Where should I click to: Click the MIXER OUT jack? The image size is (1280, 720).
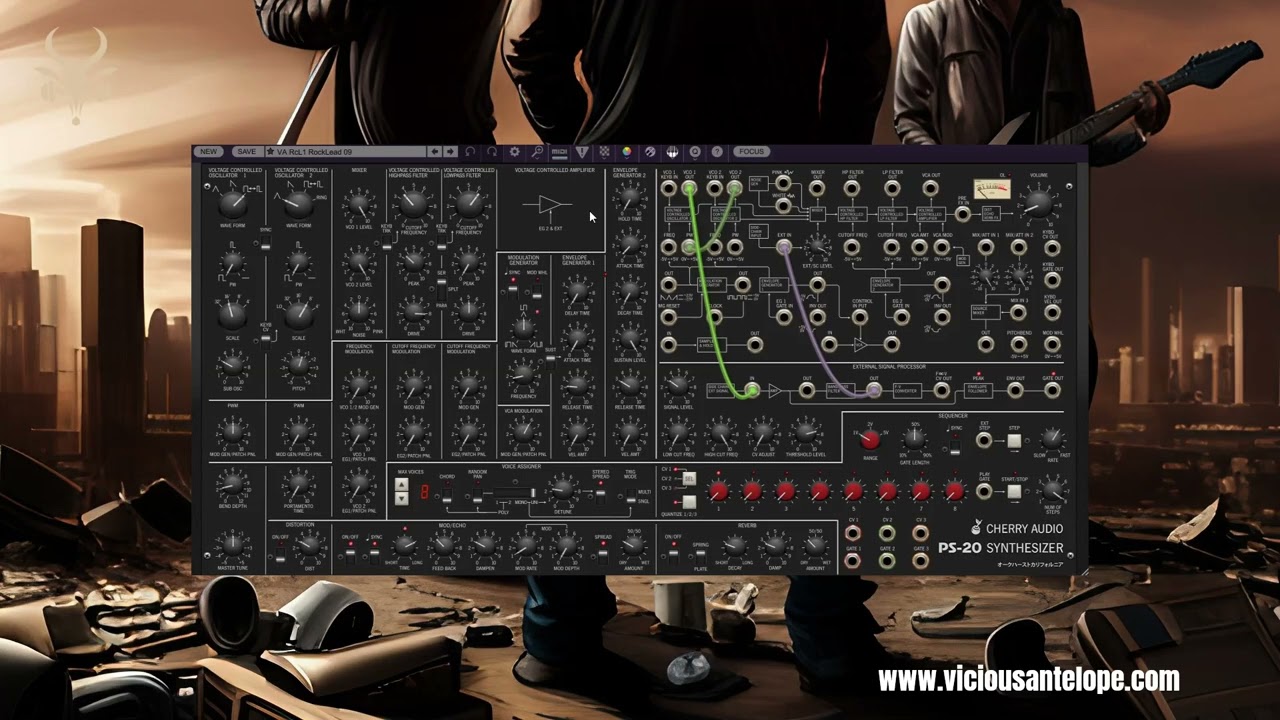click(x=817, y=188)
